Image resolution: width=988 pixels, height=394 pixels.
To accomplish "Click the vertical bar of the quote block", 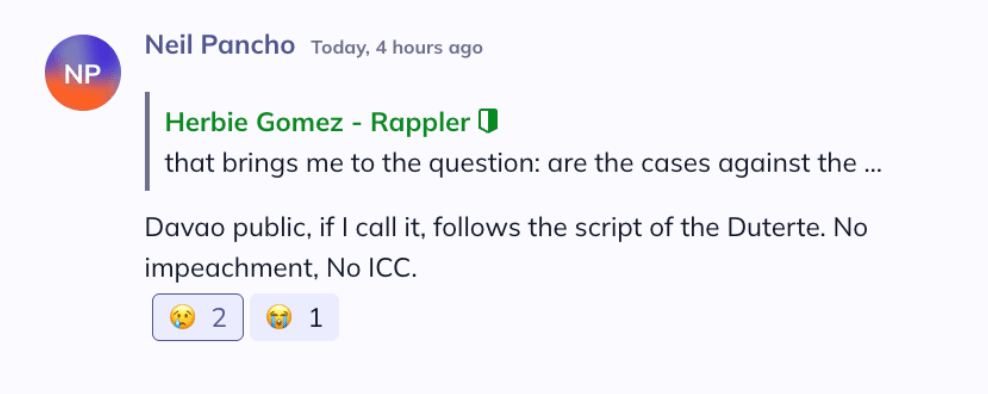I will point(147,141).
